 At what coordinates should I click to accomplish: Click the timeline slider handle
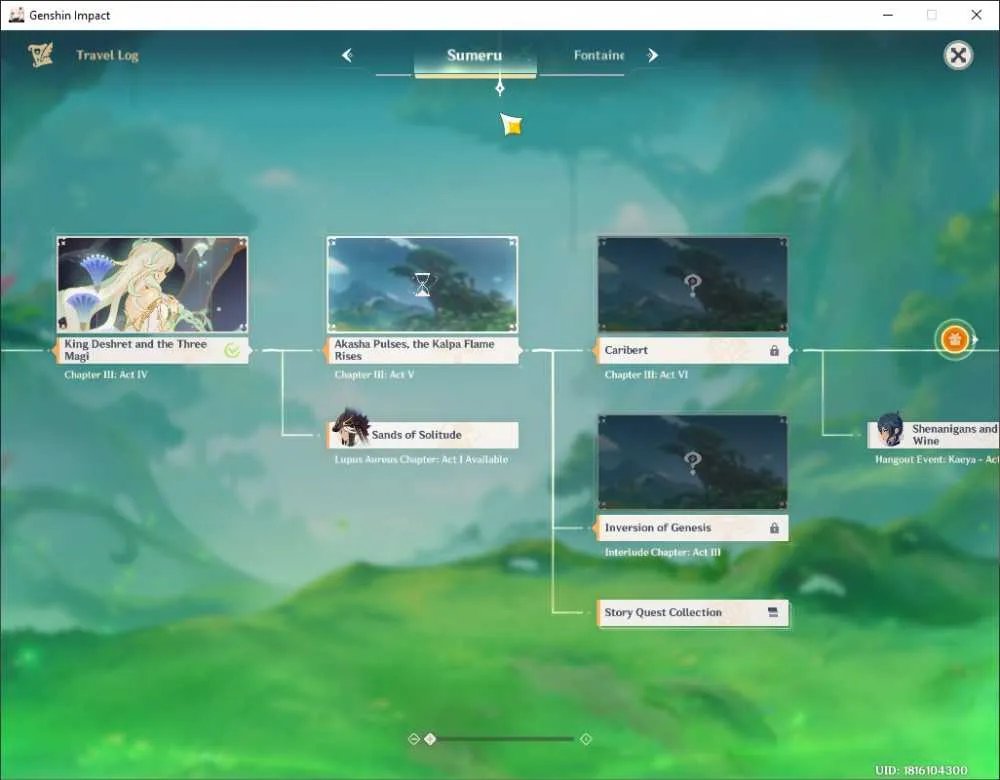[430, 739]
